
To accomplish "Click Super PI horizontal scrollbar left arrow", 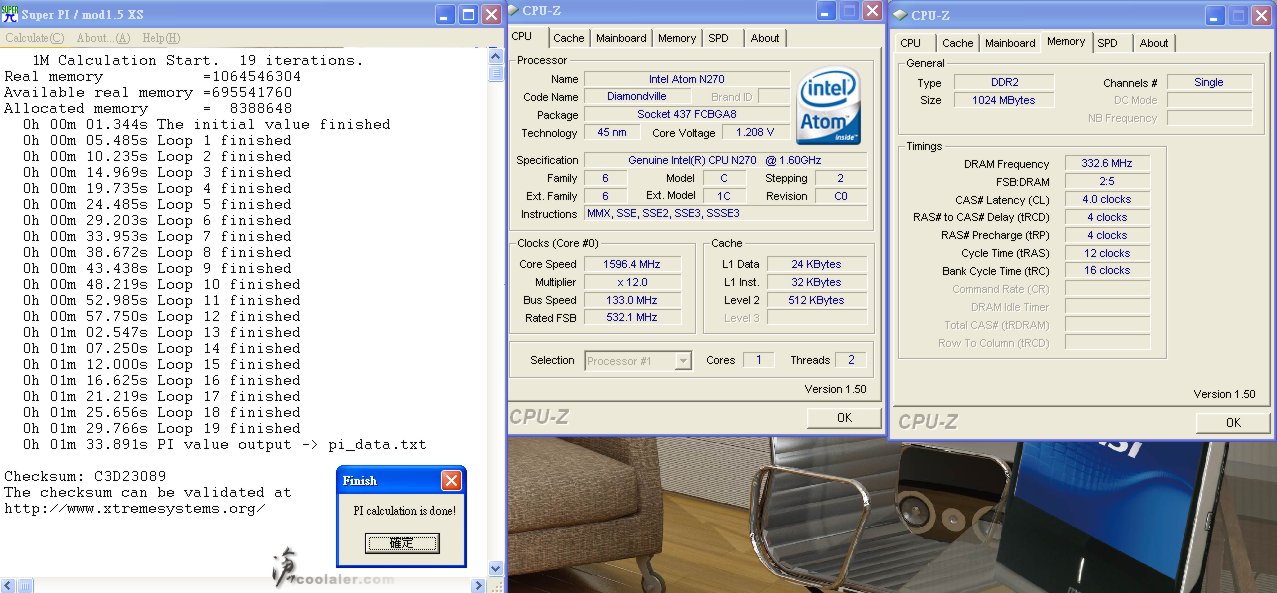I will [x=8, y=585].
